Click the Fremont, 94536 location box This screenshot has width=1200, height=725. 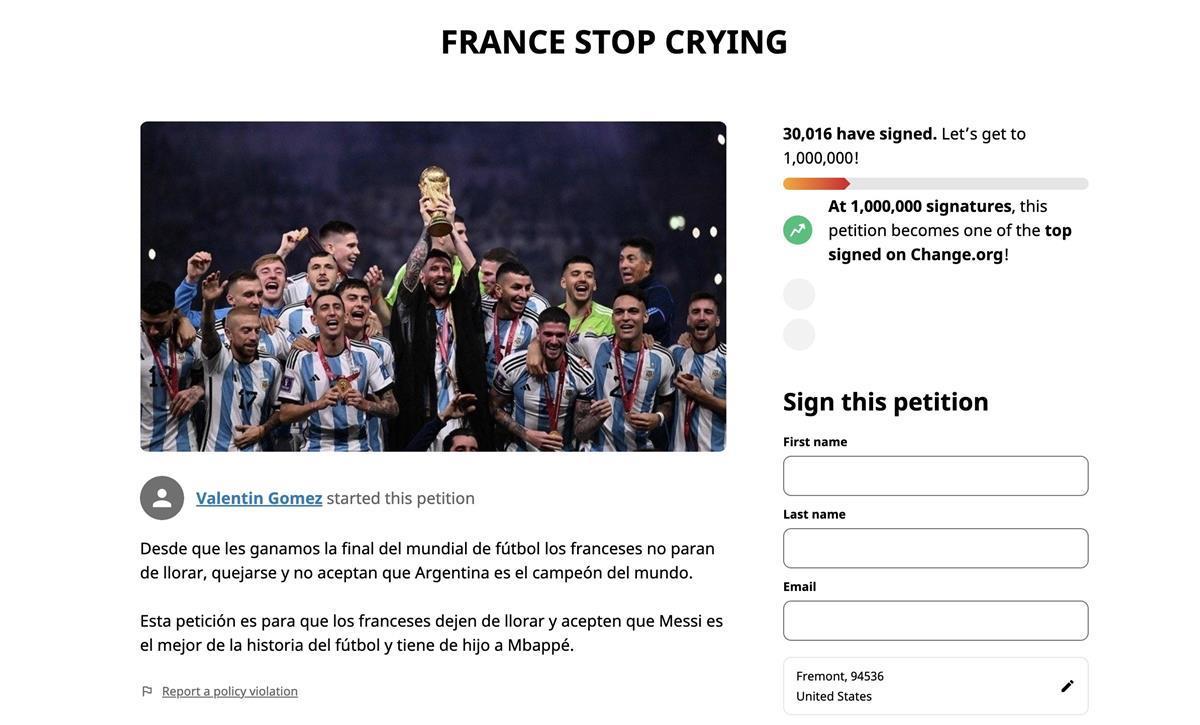pyautogui.click(x=920, y=686)
